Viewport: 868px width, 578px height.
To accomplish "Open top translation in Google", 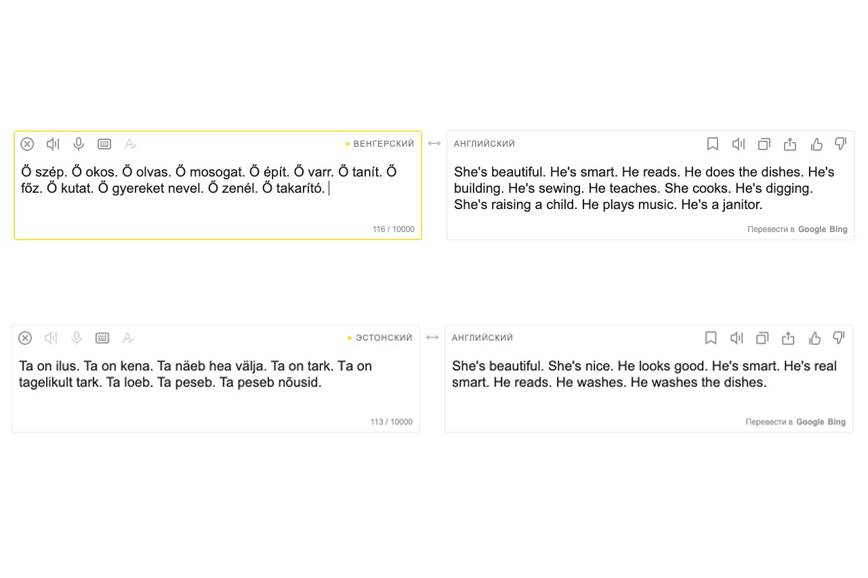I will tap(812, 229).
